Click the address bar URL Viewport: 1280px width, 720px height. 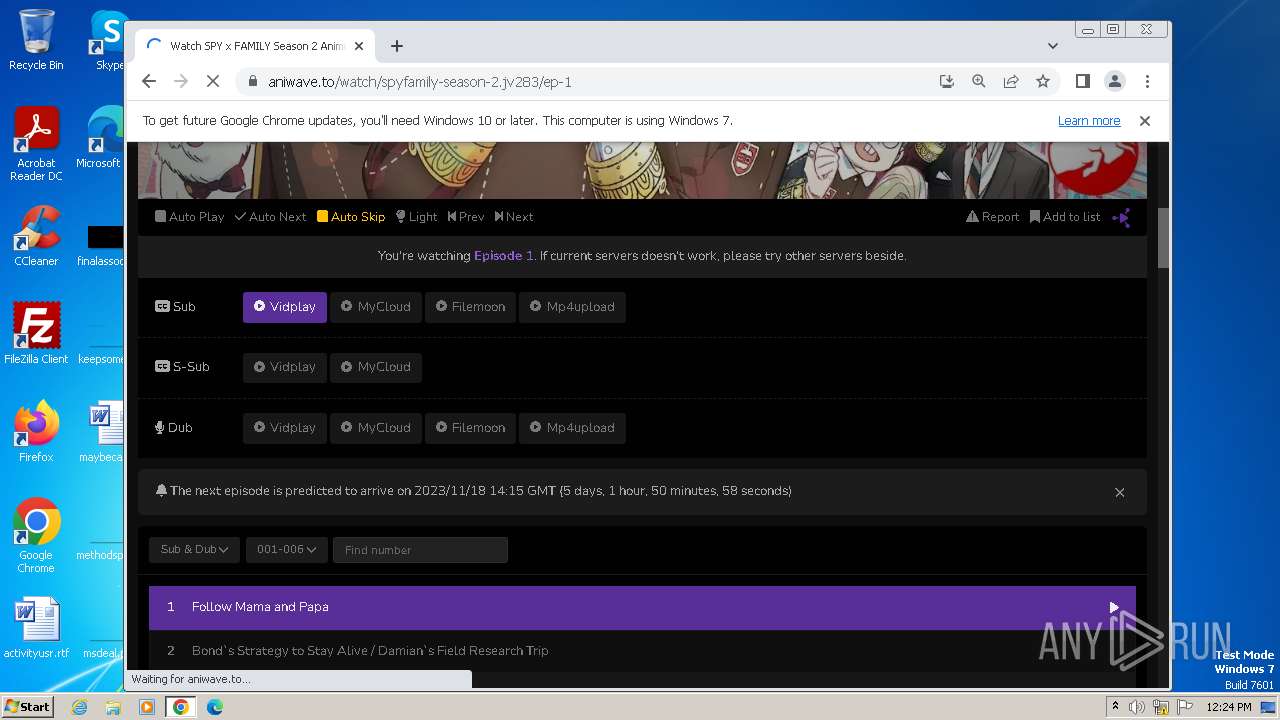(x=420, y=82)
